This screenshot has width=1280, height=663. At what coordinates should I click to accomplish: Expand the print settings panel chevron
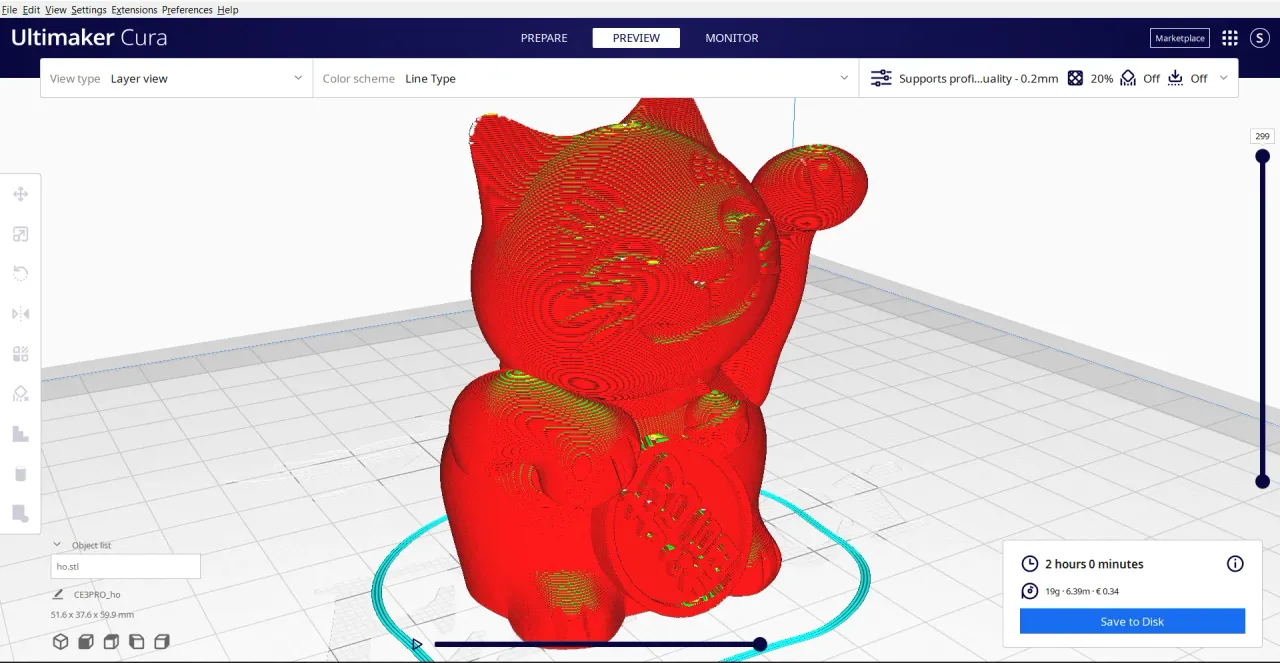(1223, 77)
